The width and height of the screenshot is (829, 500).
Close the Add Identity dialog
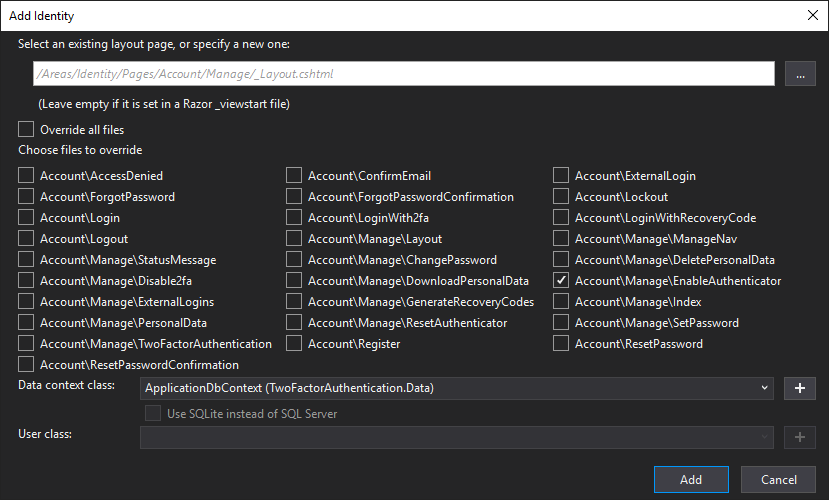811,15
